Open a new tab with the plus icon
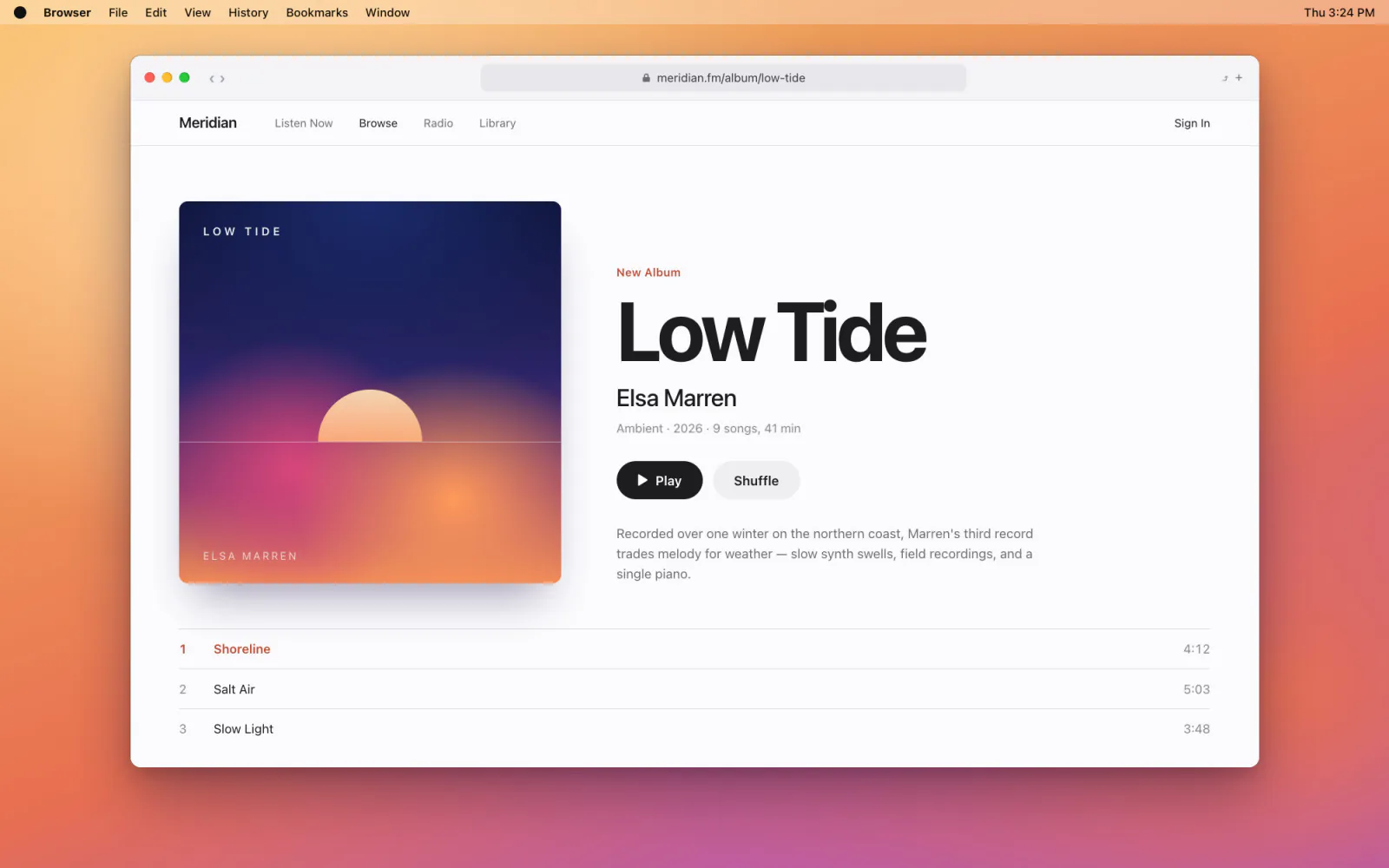The width and height of the screenshot is (1389, 868). 1239,78
